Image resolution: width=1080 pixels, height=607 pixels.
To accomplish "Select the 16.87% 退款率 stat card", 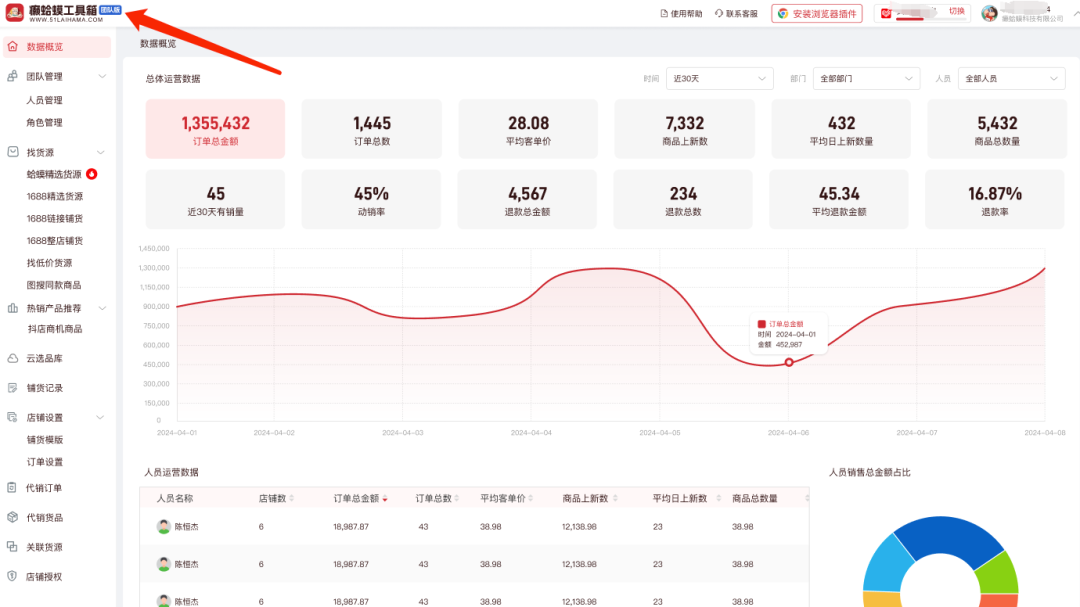I will click(995, 199).
